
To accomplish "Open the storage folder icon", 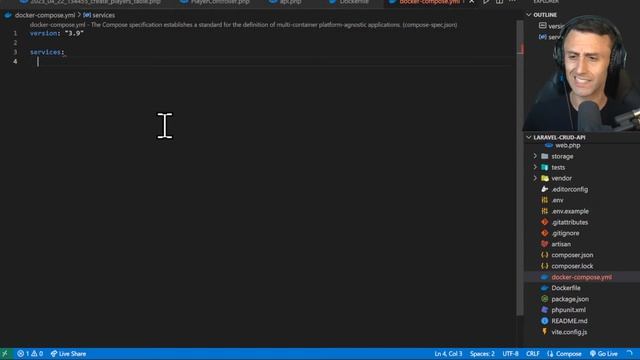I will 544,156.
